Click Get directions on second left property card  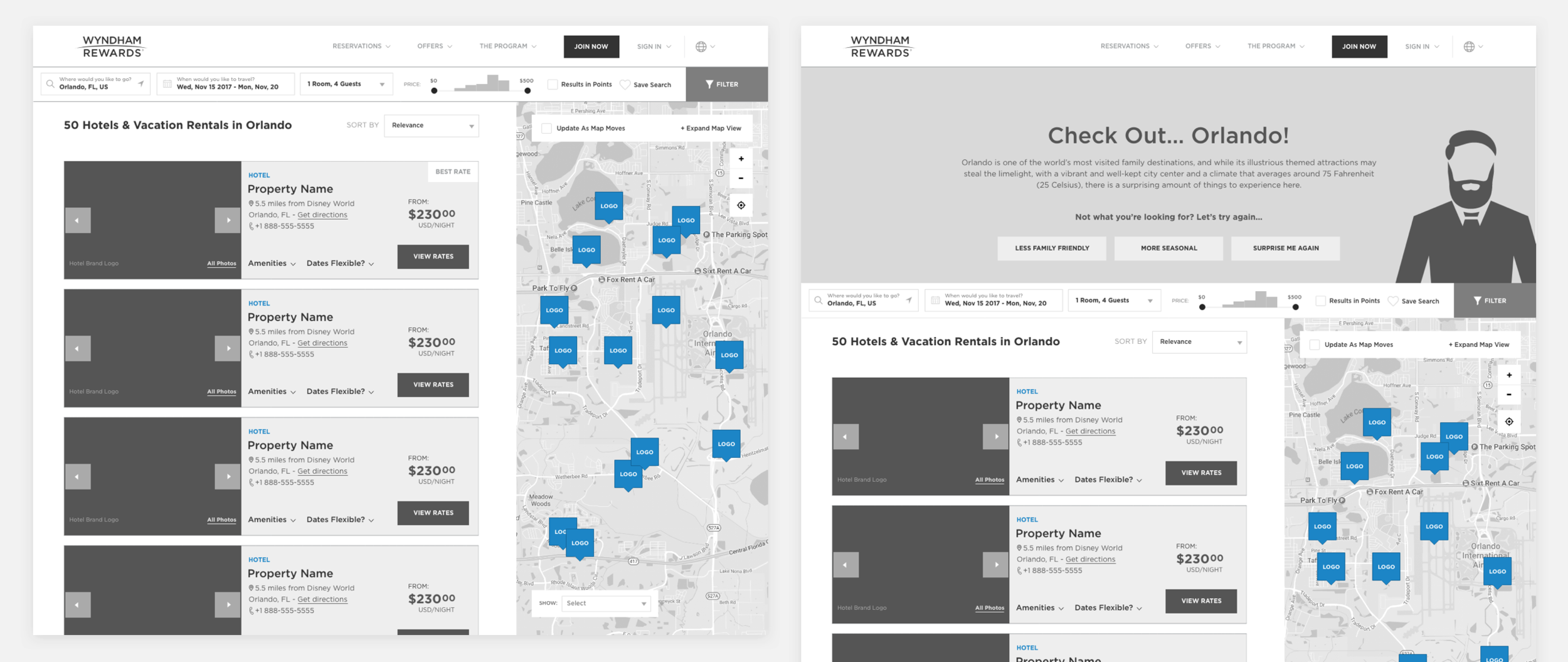click(x=322, y=343)
